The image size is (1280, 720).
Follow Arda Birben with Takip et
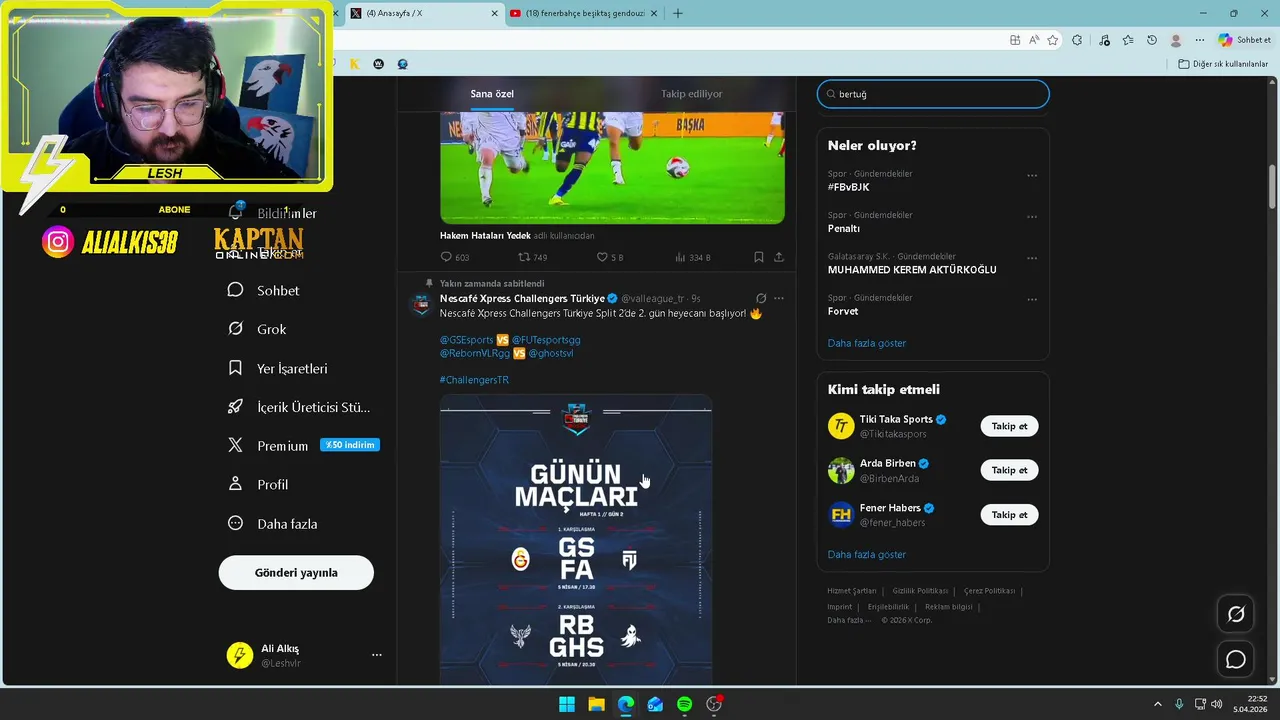pyautogui.click(x=1009, y=470)
